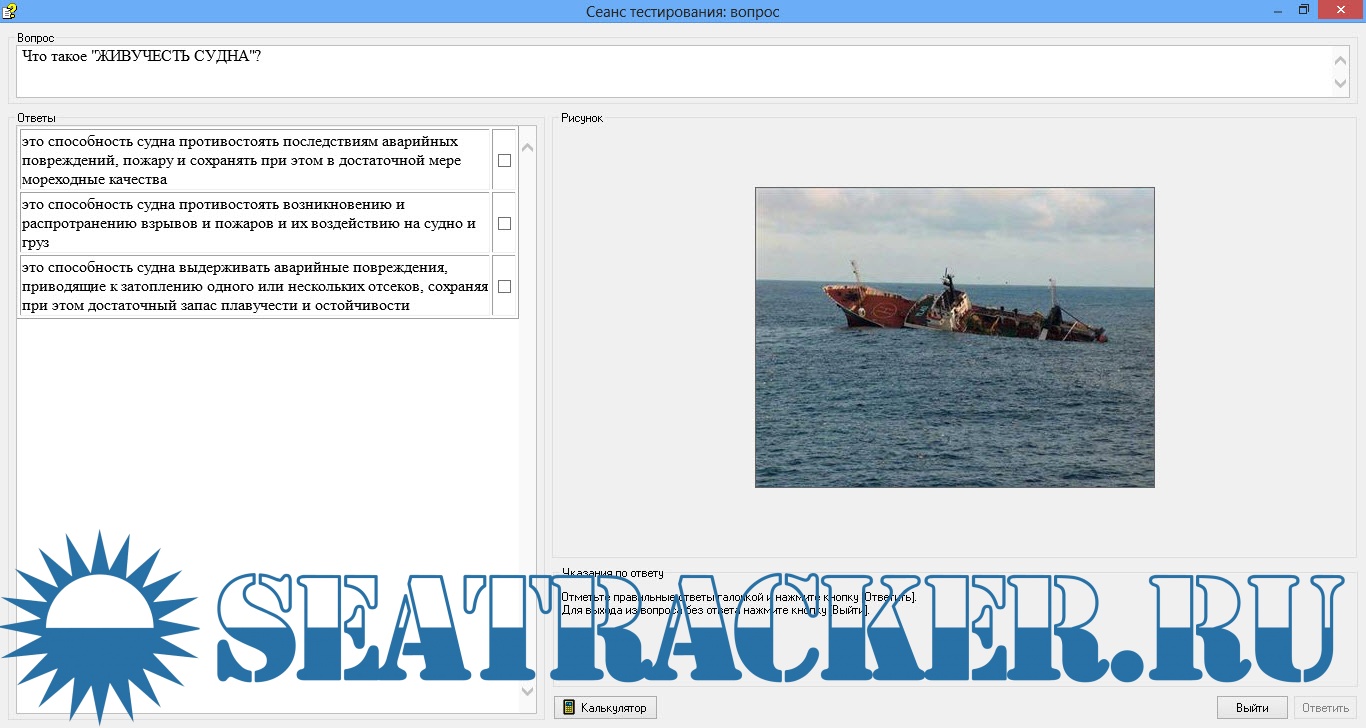Check the answer about мореходные качества
Screen dimensions: 1366x728
tap(504, 160)
